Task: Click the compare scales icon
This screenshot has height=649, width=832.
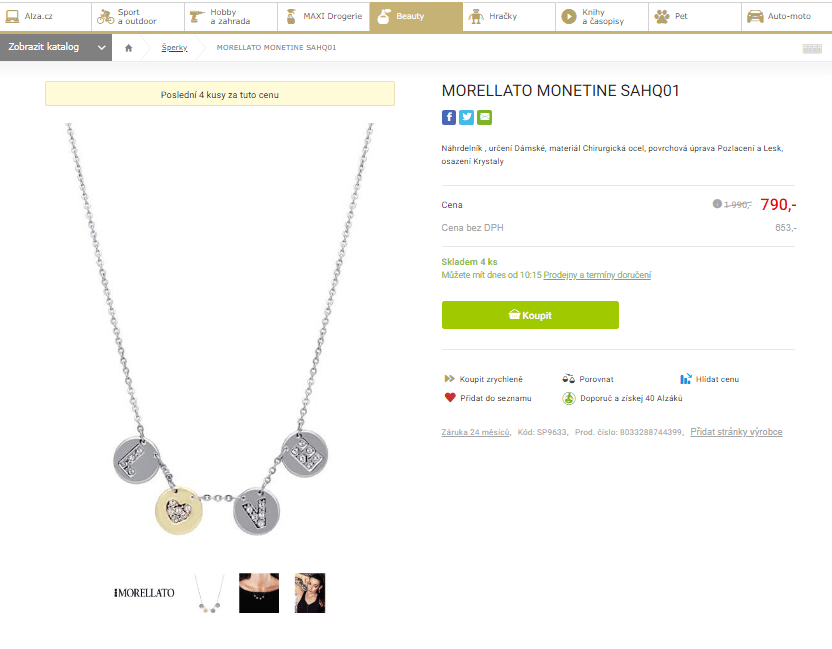Action: [568, 379]
